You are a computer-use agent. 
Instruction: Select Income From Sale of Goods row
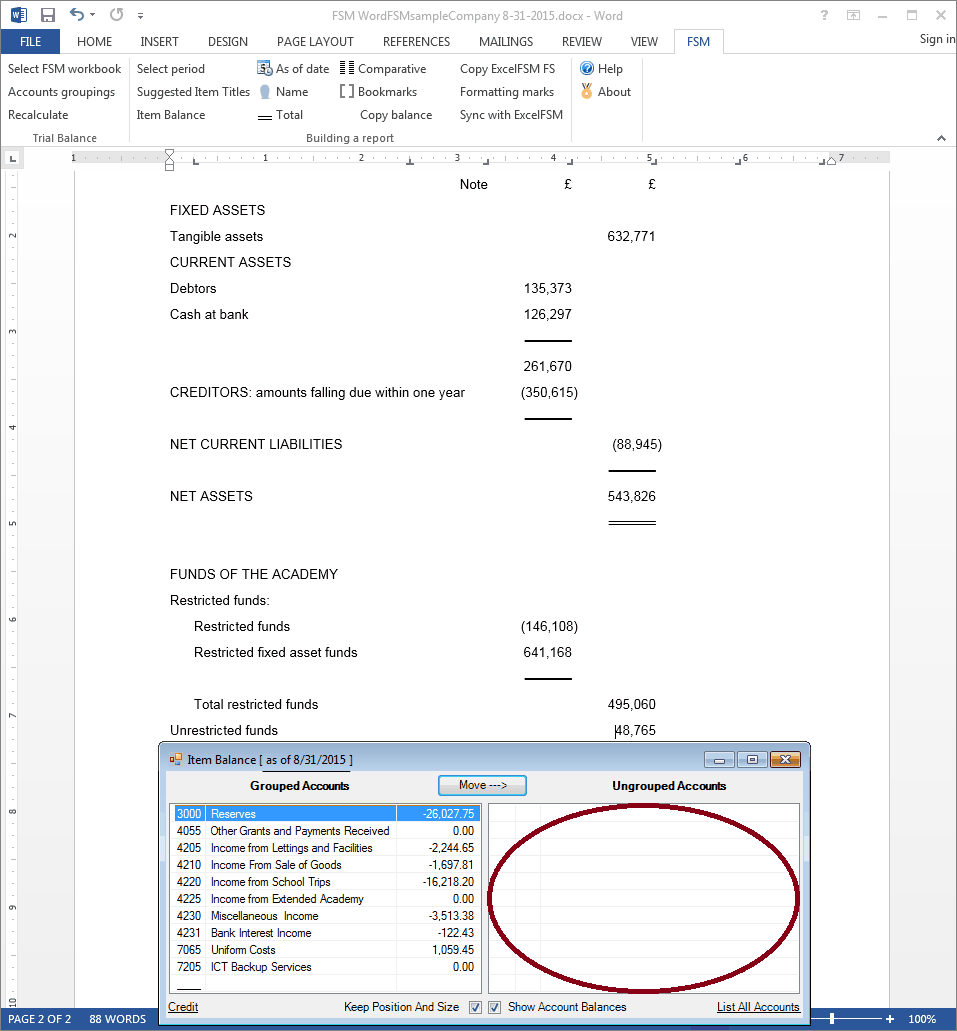pyautogui.click(x=326, y=865)
